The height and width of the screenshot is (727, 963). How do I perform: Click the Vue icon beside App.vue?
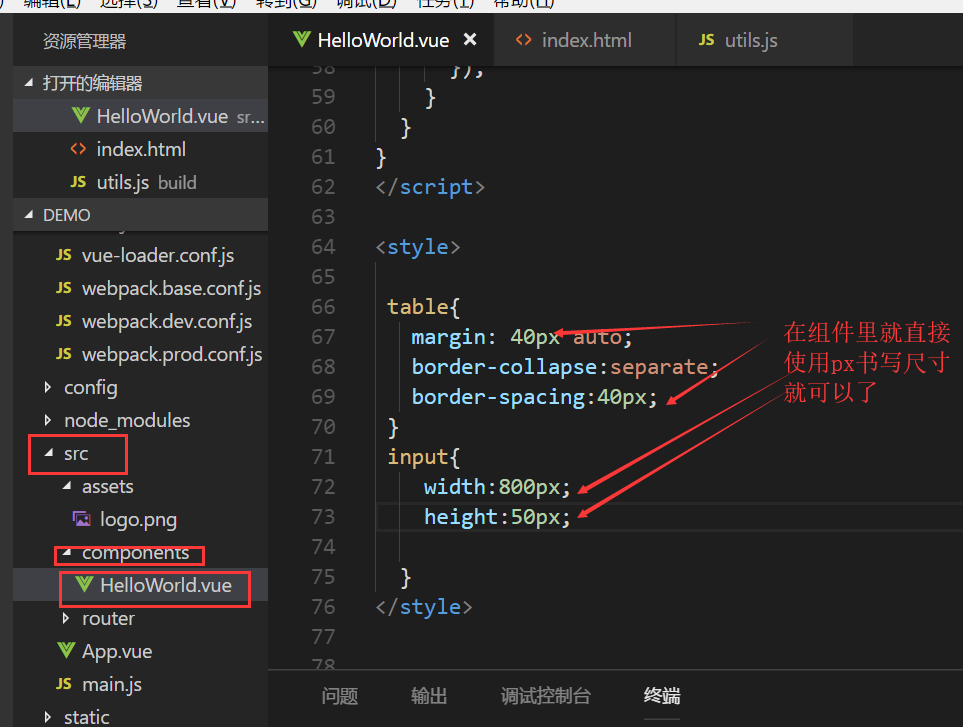[x=66, y=651]
